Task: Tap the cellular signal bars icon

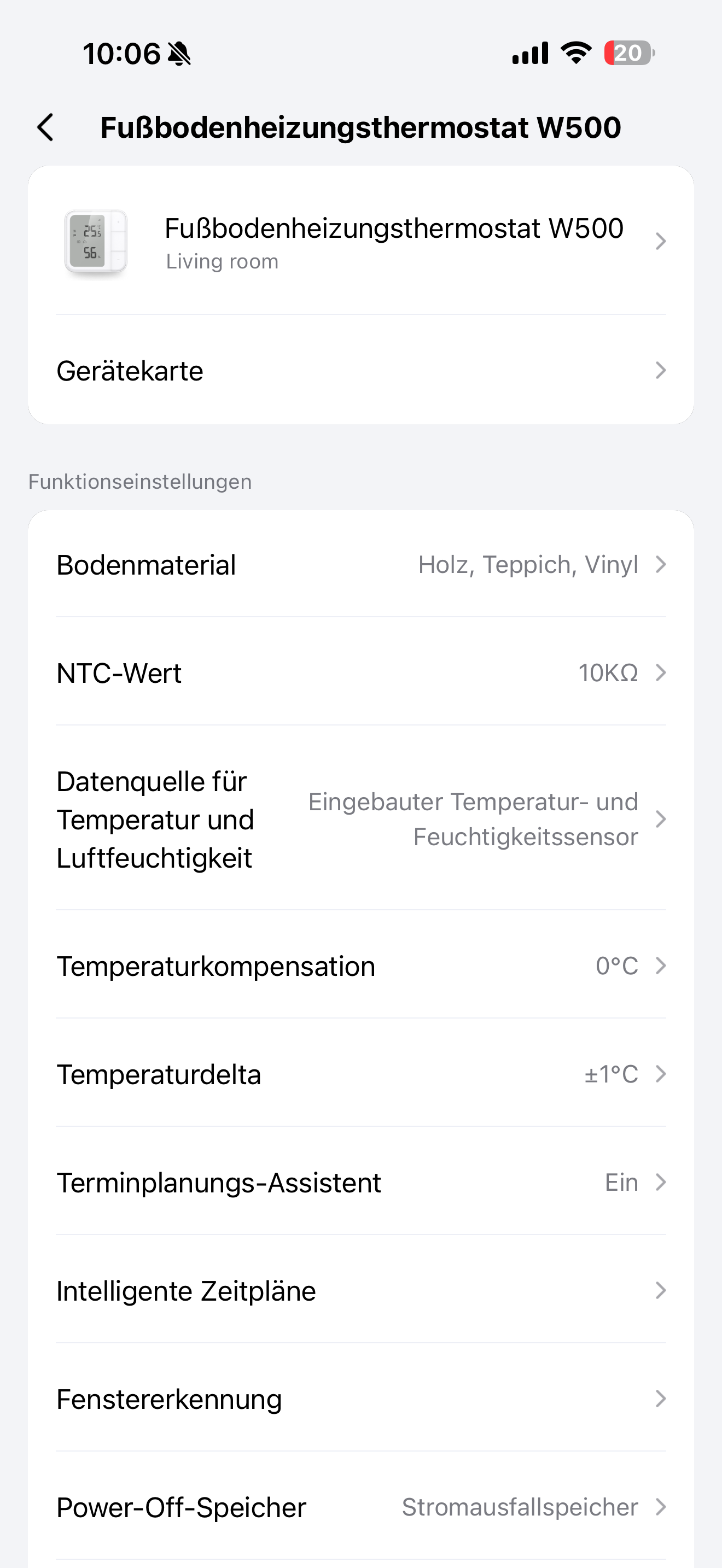Action: [529, 54]
